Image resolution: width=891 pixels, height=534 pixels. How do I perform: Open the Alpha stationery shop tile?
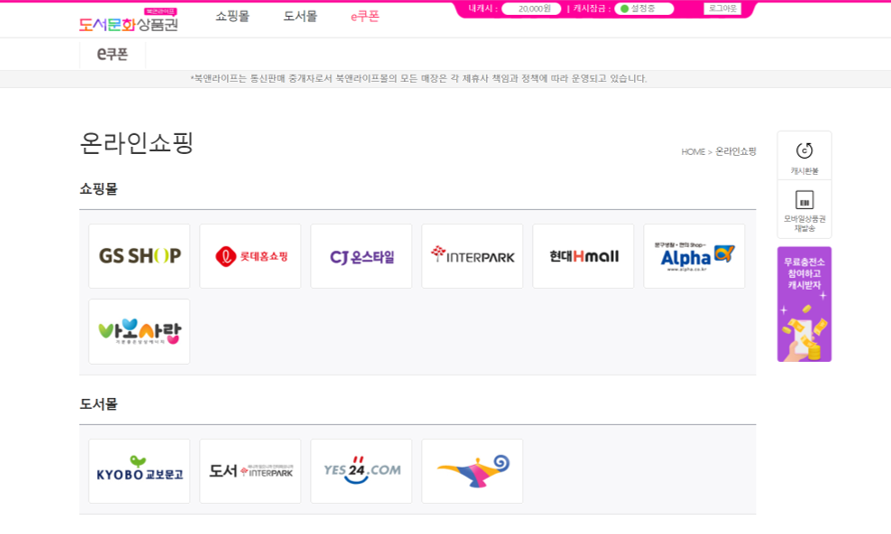[x=694, y=256]
